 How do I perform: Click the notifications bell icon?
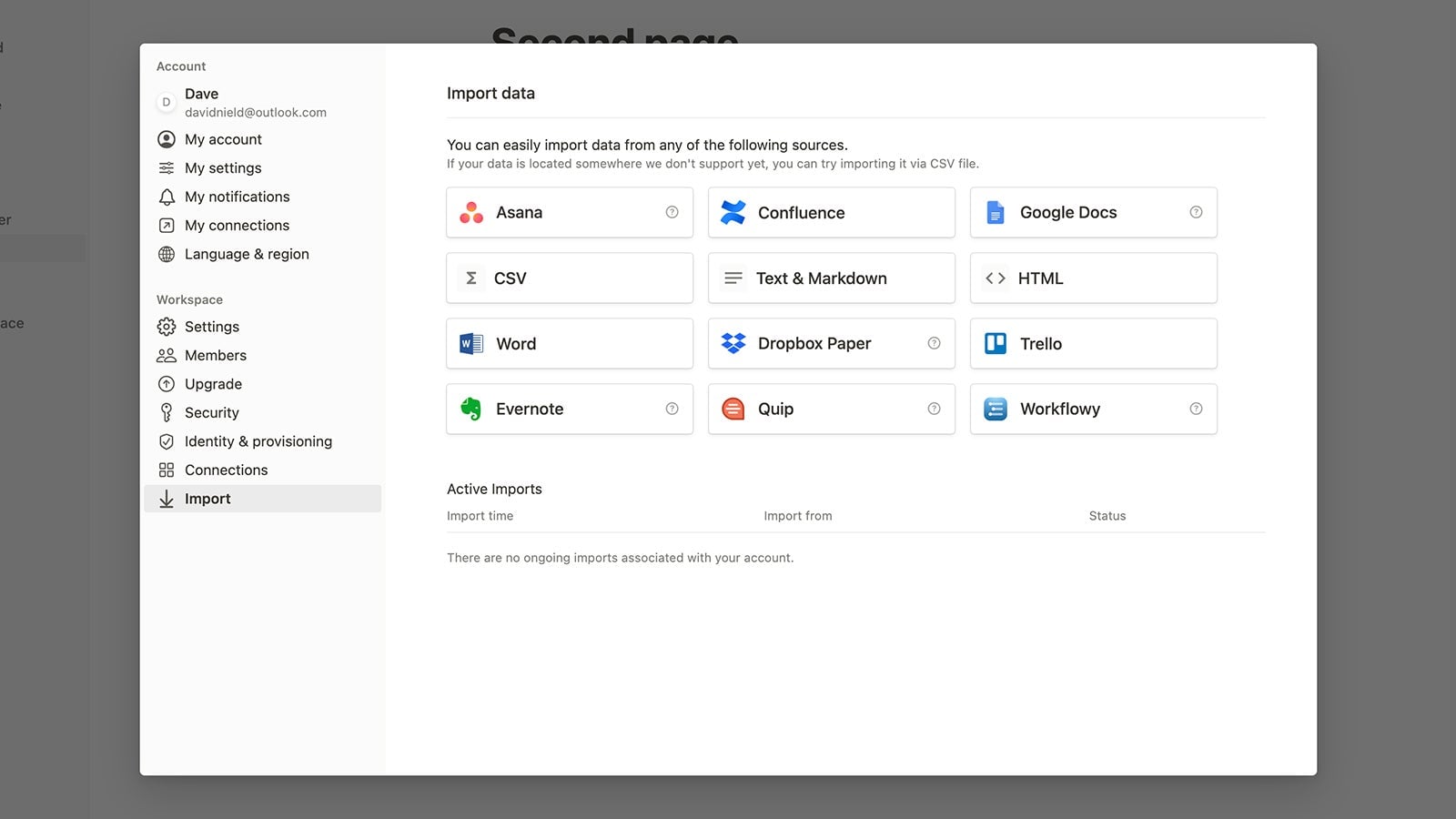tap(167, 197)
